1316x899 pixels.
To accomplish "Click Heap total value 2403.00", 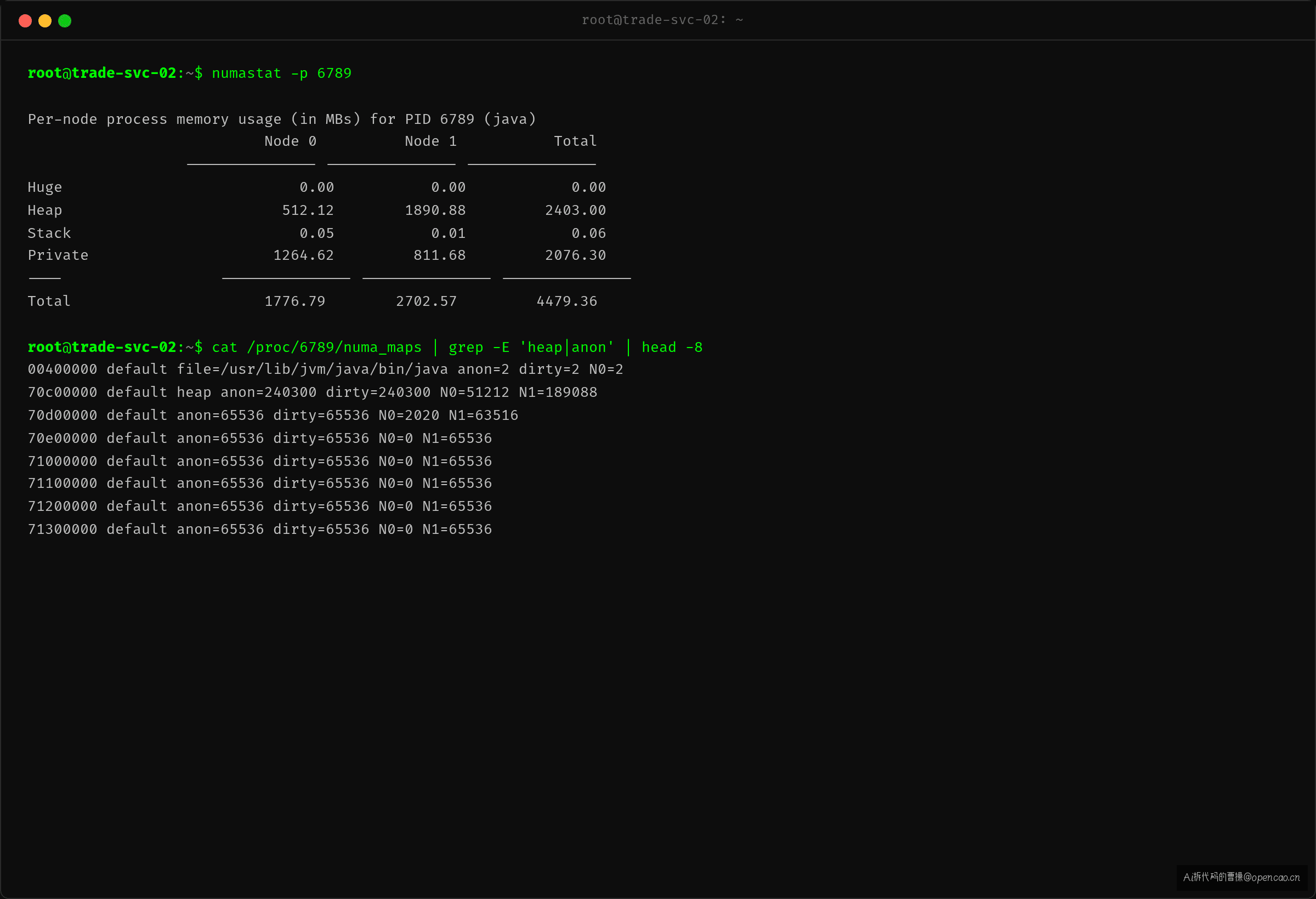I will (x=575, y=210).
